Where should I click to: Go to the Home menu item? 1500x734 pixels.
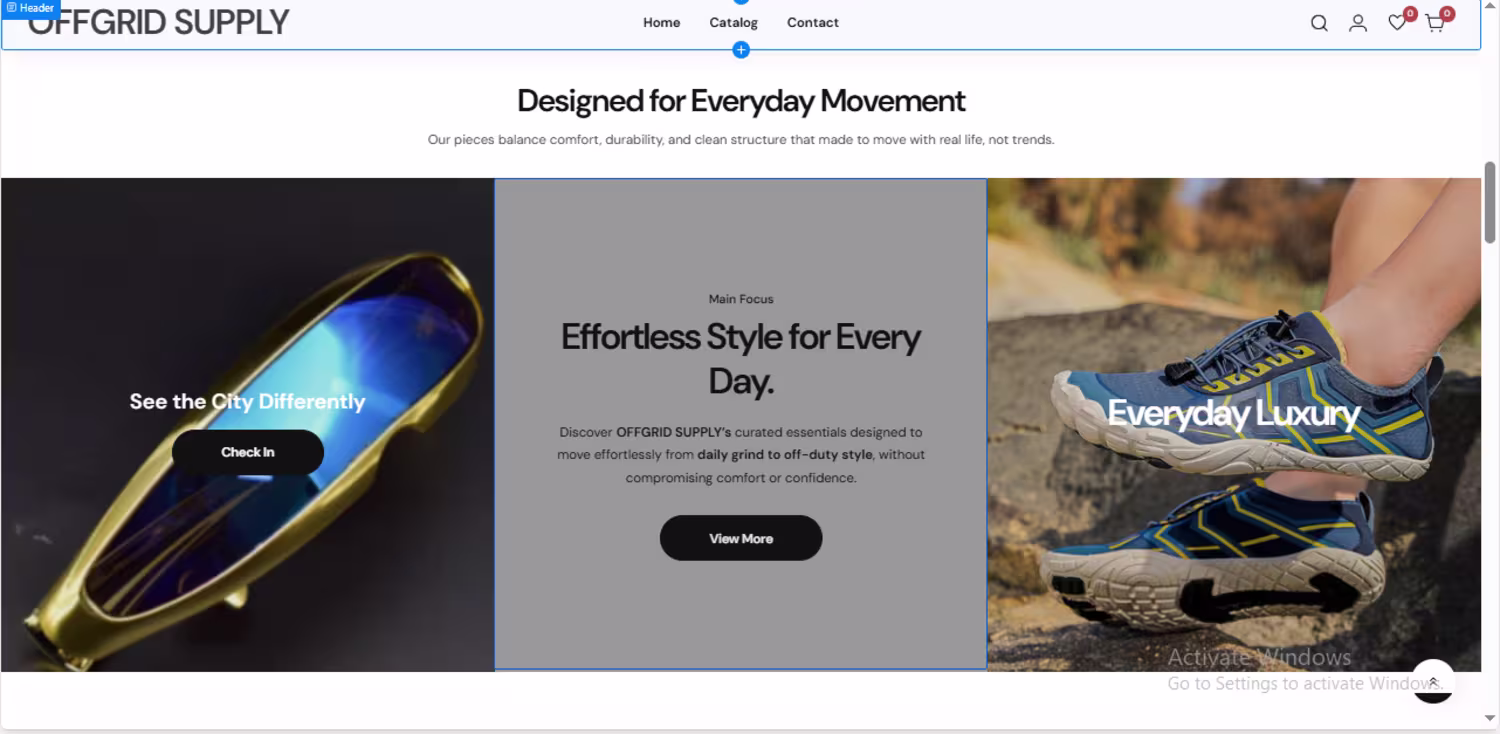(661, 22)
